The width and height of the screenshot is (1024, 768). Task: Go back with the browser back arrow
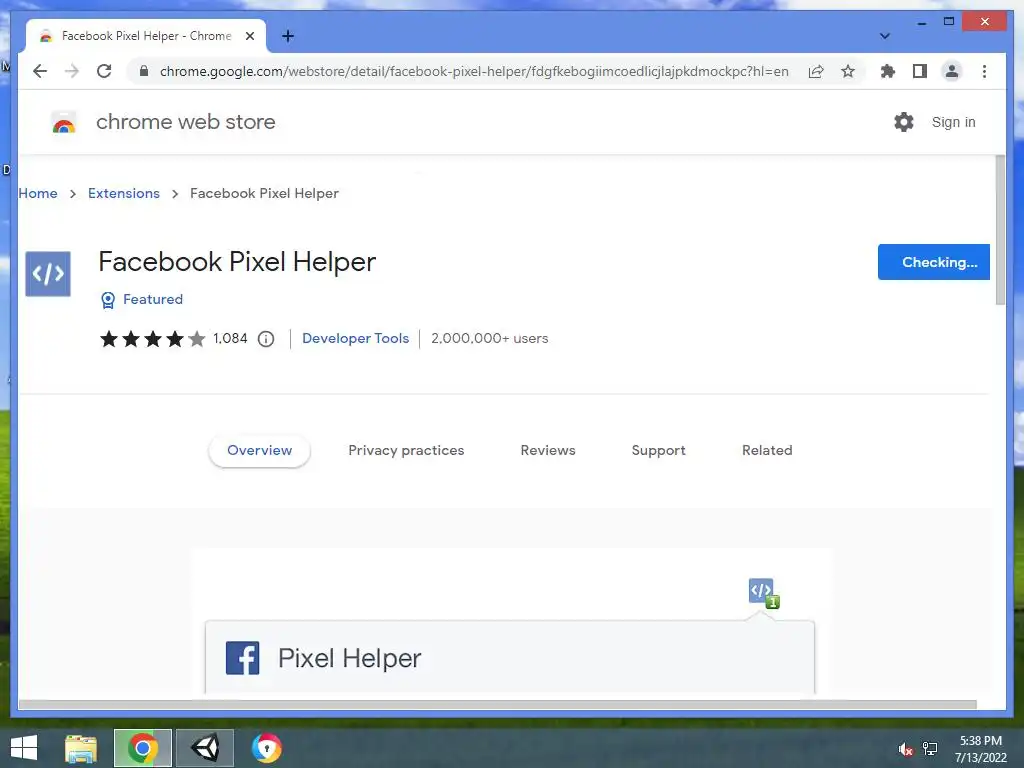coord(40,71)
